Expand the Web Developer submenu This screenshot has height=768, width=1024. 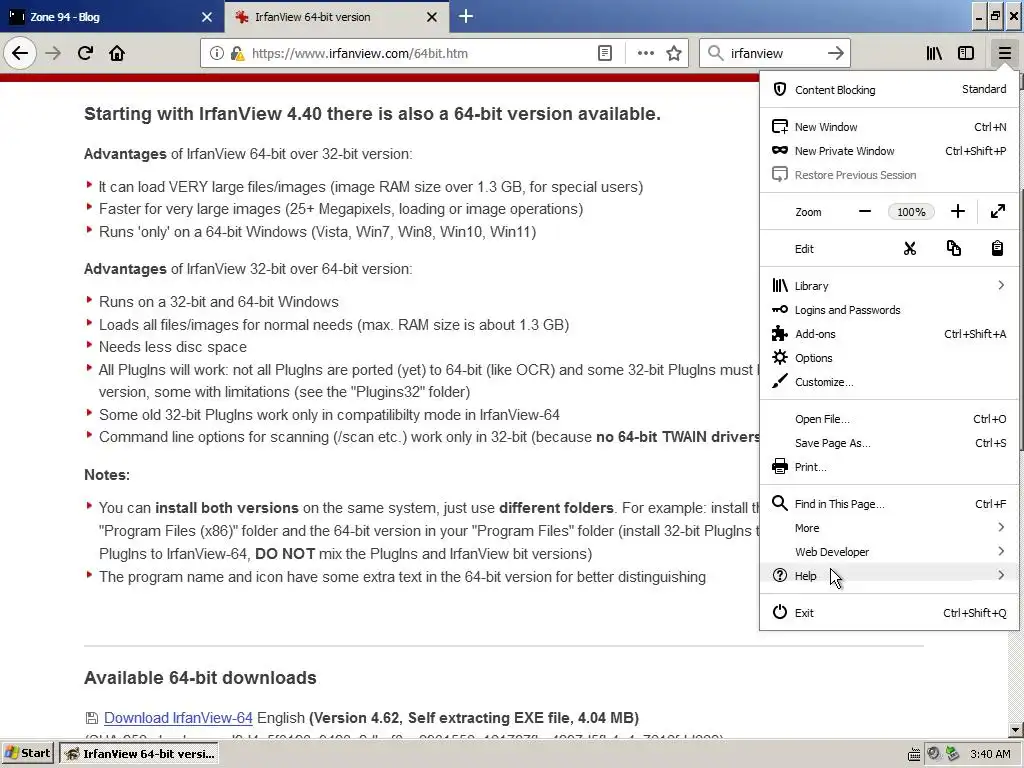889,552
